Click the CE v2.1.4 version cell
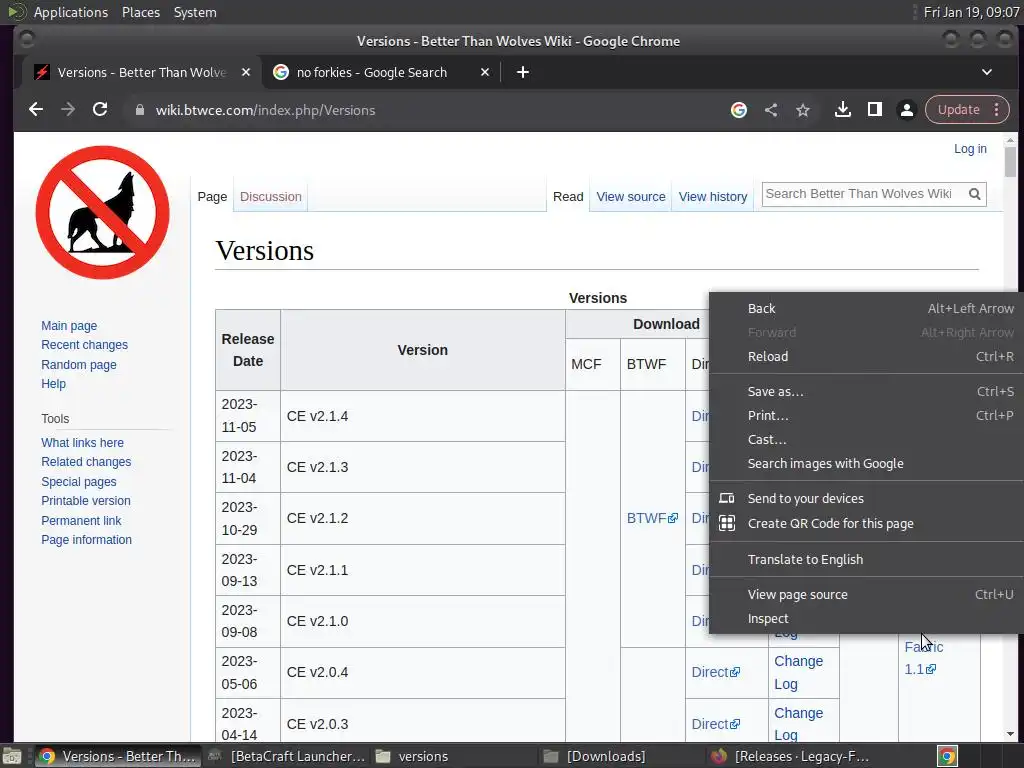 click(x=423, y=416)
